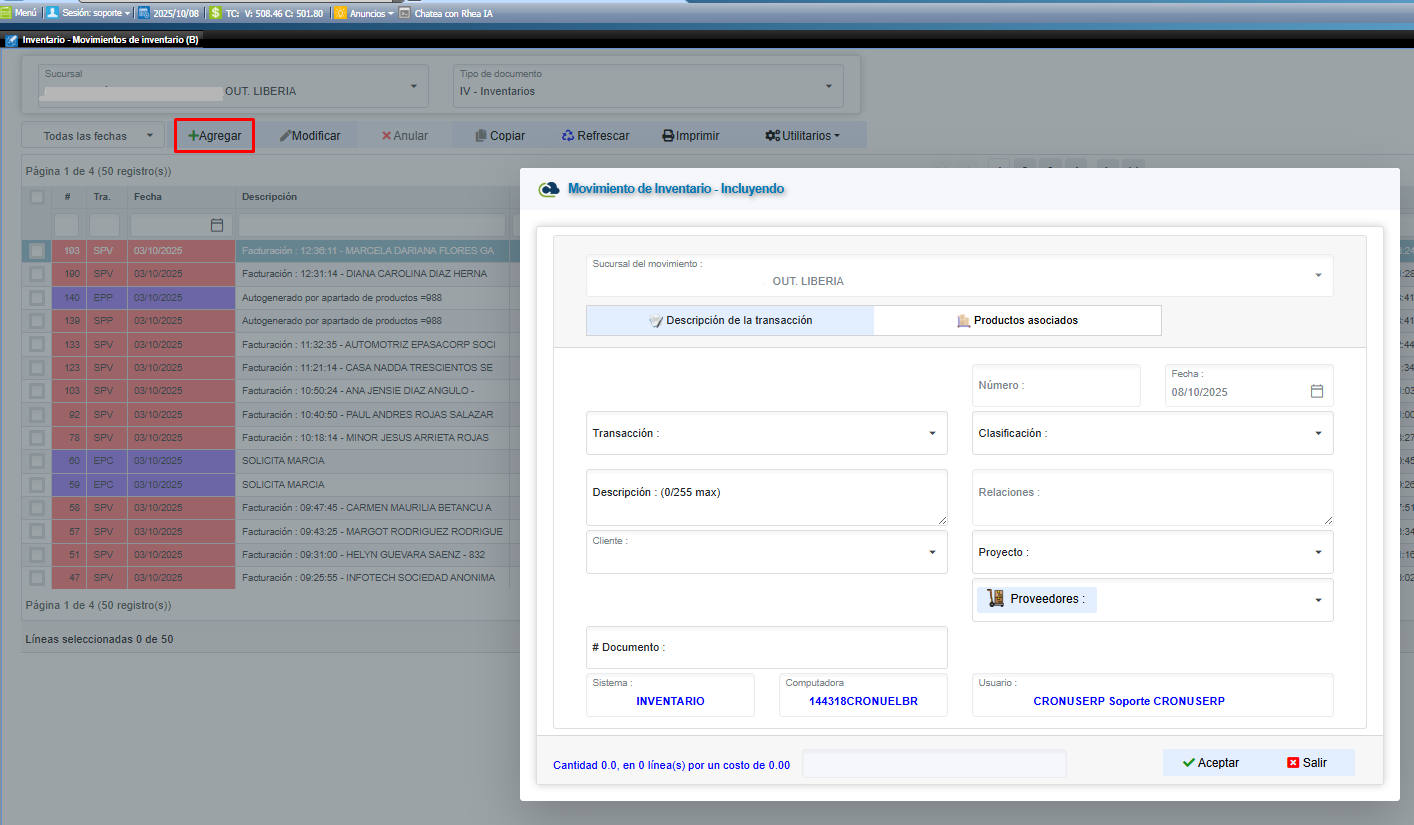Image resolution: width=1414 pixels, height=825 pixels.
Task: Expand the Proveedores dropdown list
Action: click(1317, 600)
